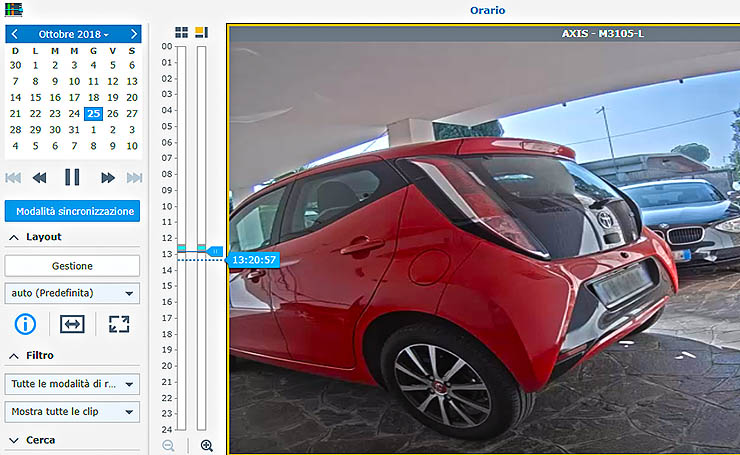This screenshot has height=455, width=740.
Task: Click the 13:20:57 timeline marker
Action: click(254, 259)
